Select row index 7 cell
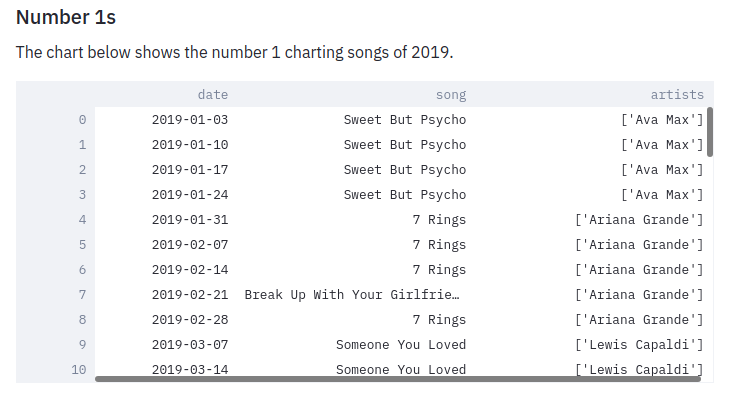 pos(56,295)
